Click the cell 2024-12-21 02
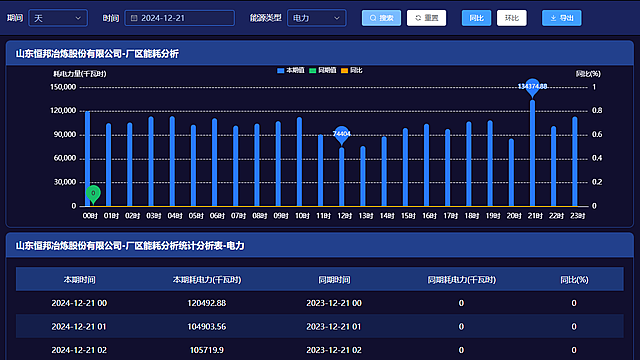Viewport: 640px width, 360px height. pos(79,350)
